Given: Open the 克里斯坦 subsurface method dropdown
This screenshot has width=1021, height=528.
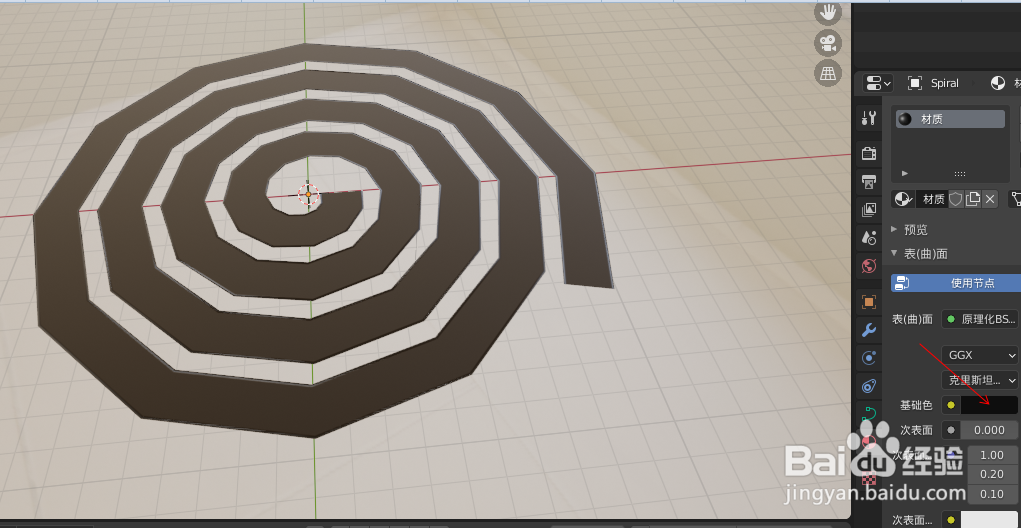Looking at the screenshot, I should click(979, 380).
